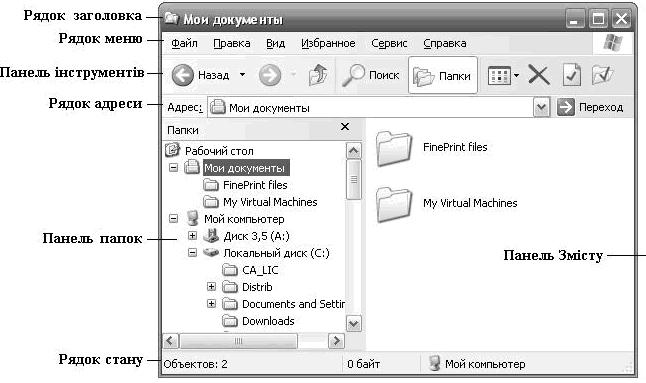Minimize the Мои документы window
The image size is (646, 383).
[x=575, y=19]
